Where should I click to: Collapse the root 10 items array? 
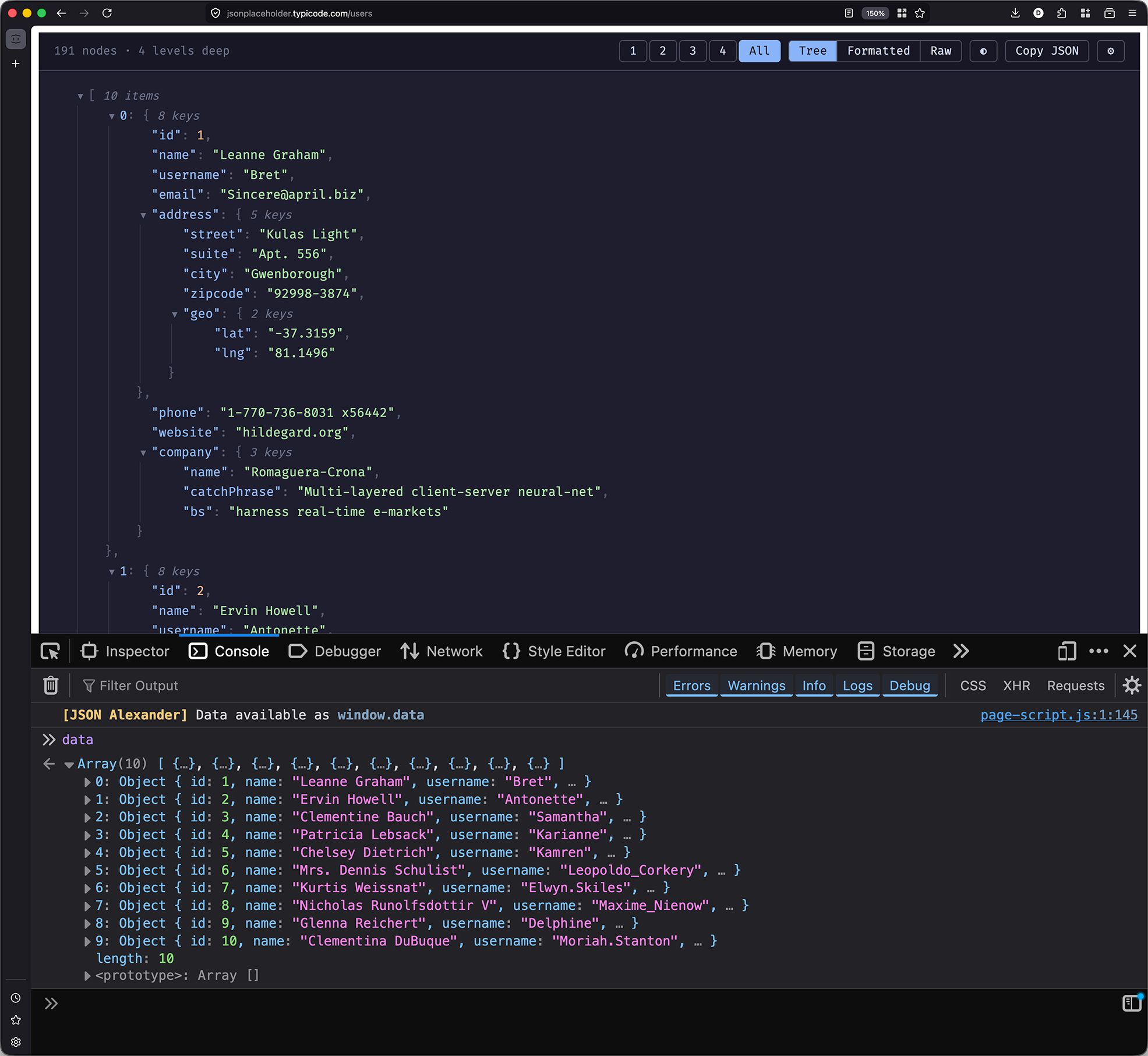80,96
